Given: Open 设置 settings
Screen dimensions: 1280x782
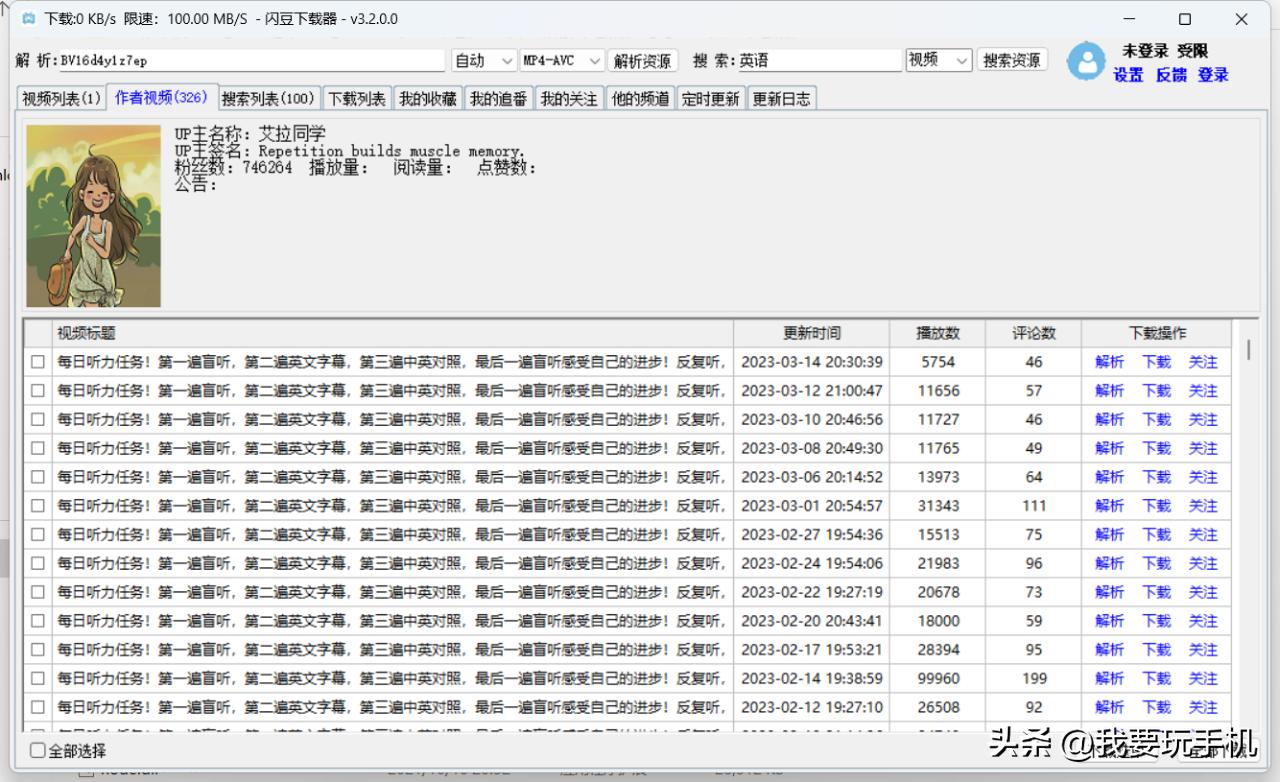Looking at the screenshot, I should [x=1128, y=74].
